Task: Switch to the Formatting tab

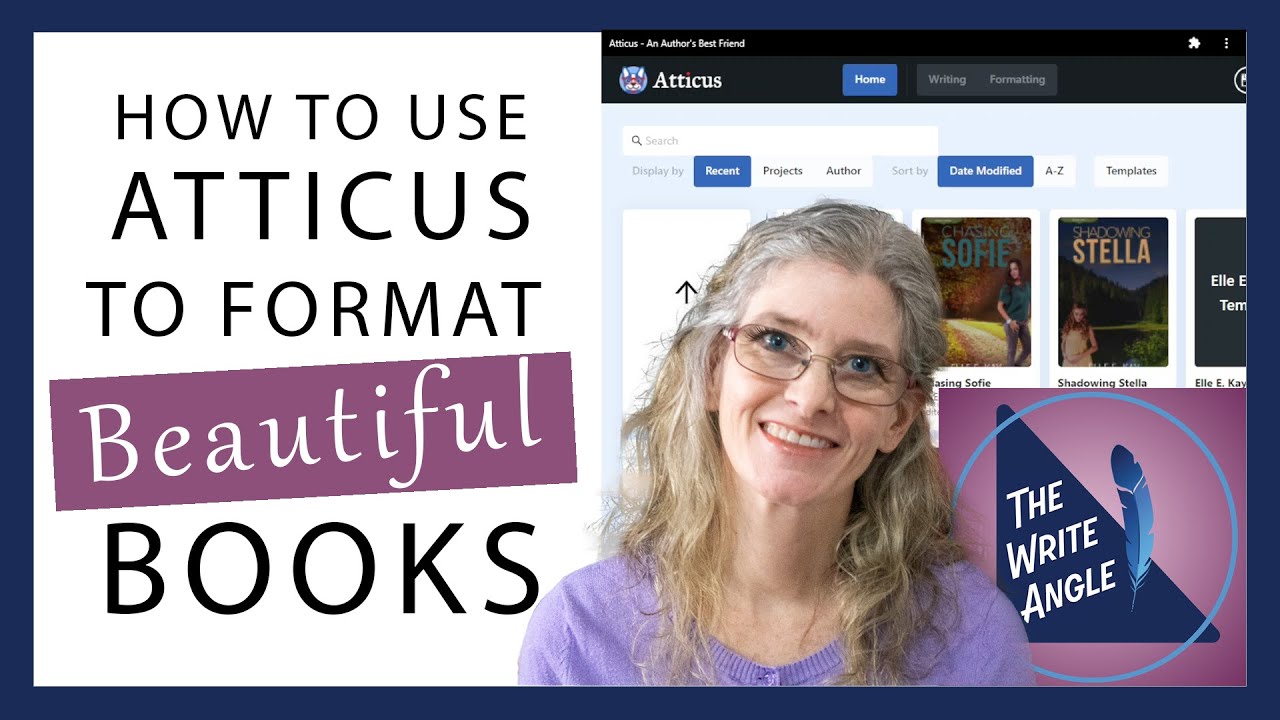Action: pos(1017,79)
